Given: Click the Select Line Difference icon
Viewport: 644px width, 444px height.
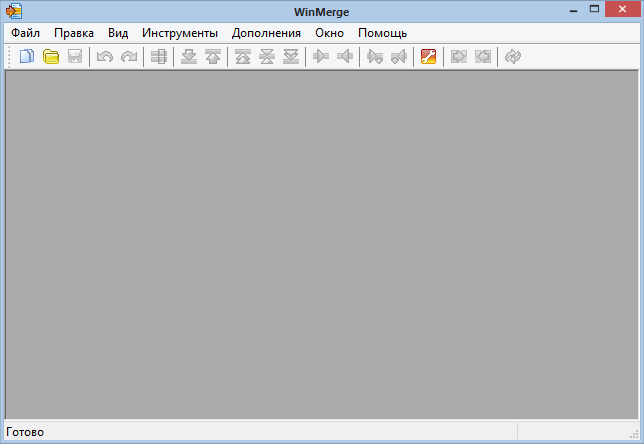Looking at the screenshot, I should point(159,56).
